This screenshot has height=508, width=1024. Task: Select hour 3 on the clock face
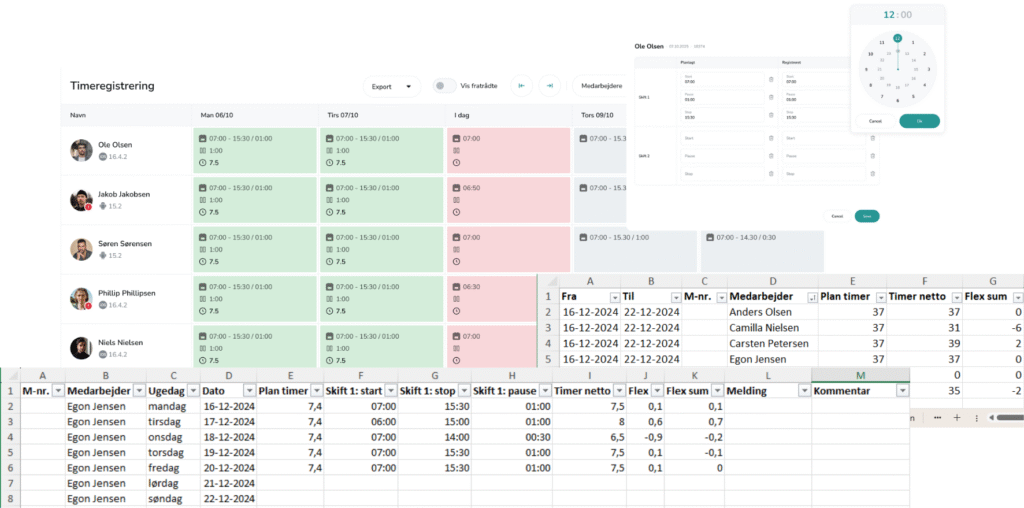click(928, 69)
